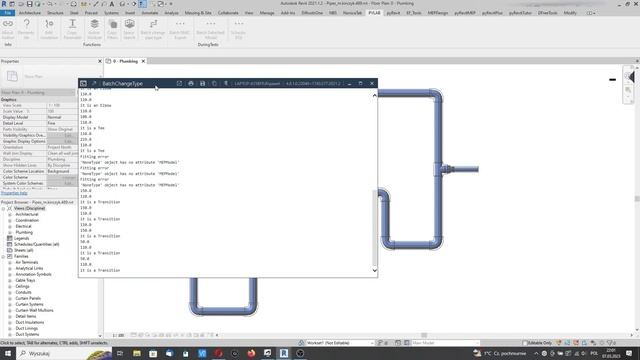Click the copy icon in BatchChangeType title bar
This screenshot has width=640, height=360.
click(214, 83)
